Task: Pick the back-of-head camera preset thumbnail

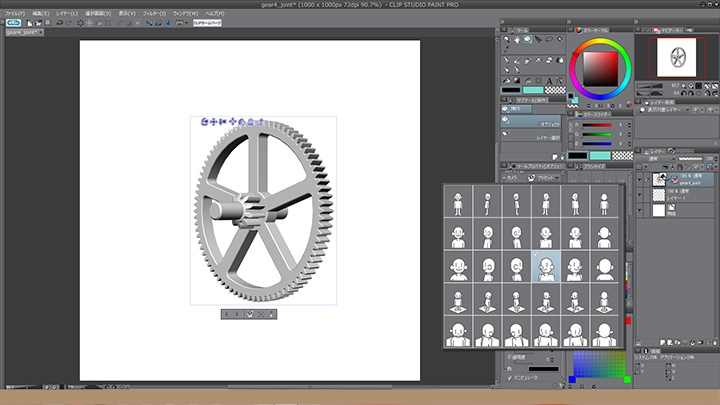Action: pyautogui.click(x=605, y=267)
